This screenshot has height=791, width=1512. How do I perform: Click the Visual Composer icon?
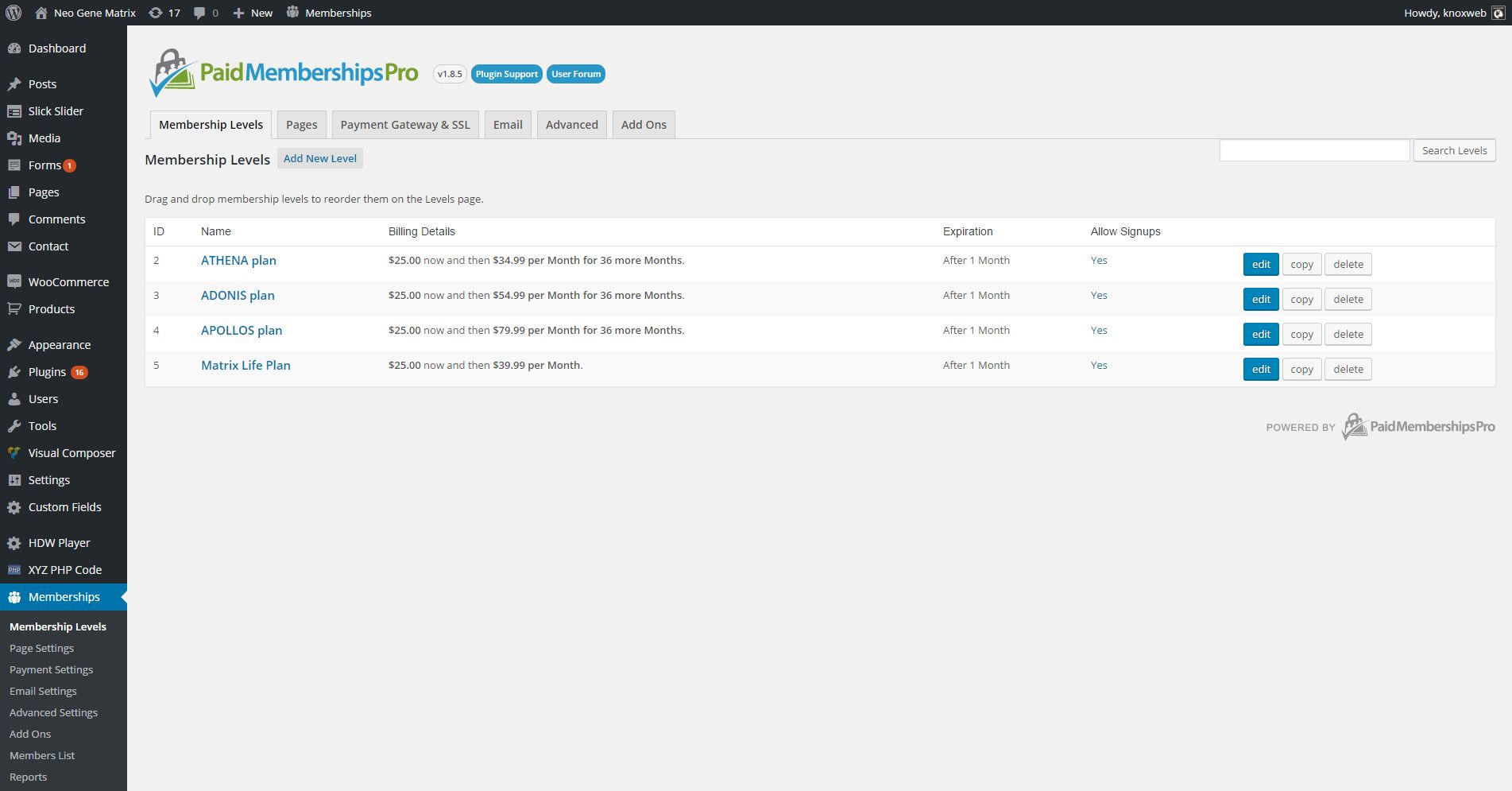14,453
